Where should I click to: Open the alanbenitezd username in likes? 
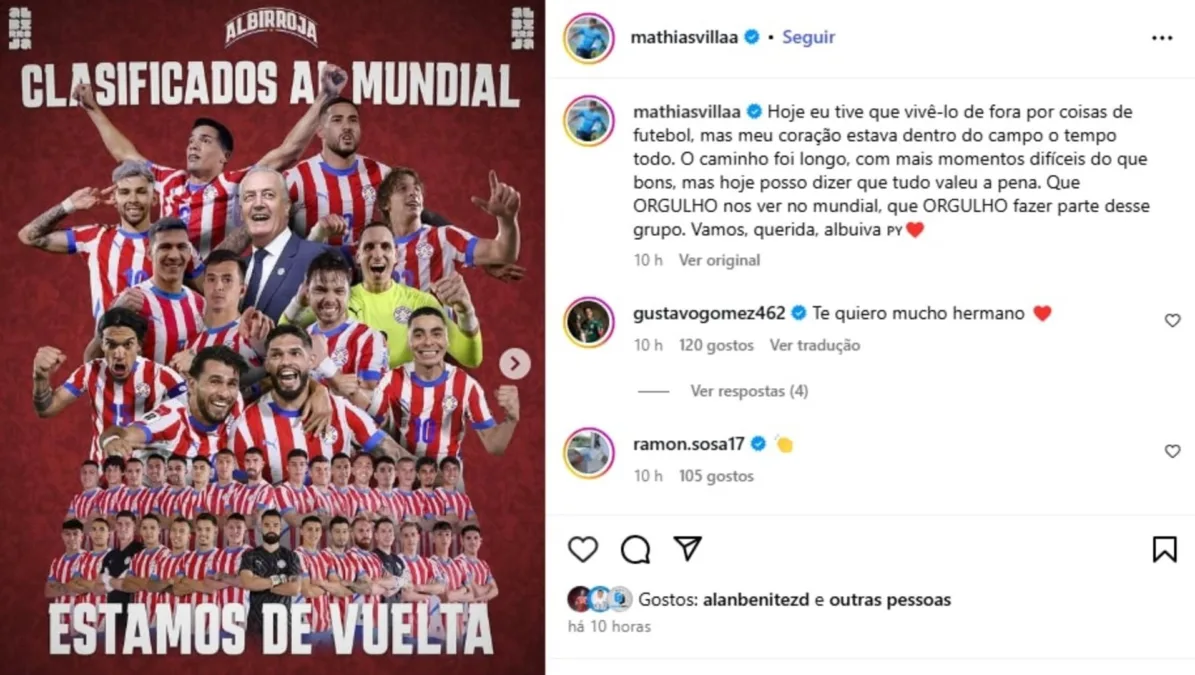pyautogui.click(x=756, y=600)
